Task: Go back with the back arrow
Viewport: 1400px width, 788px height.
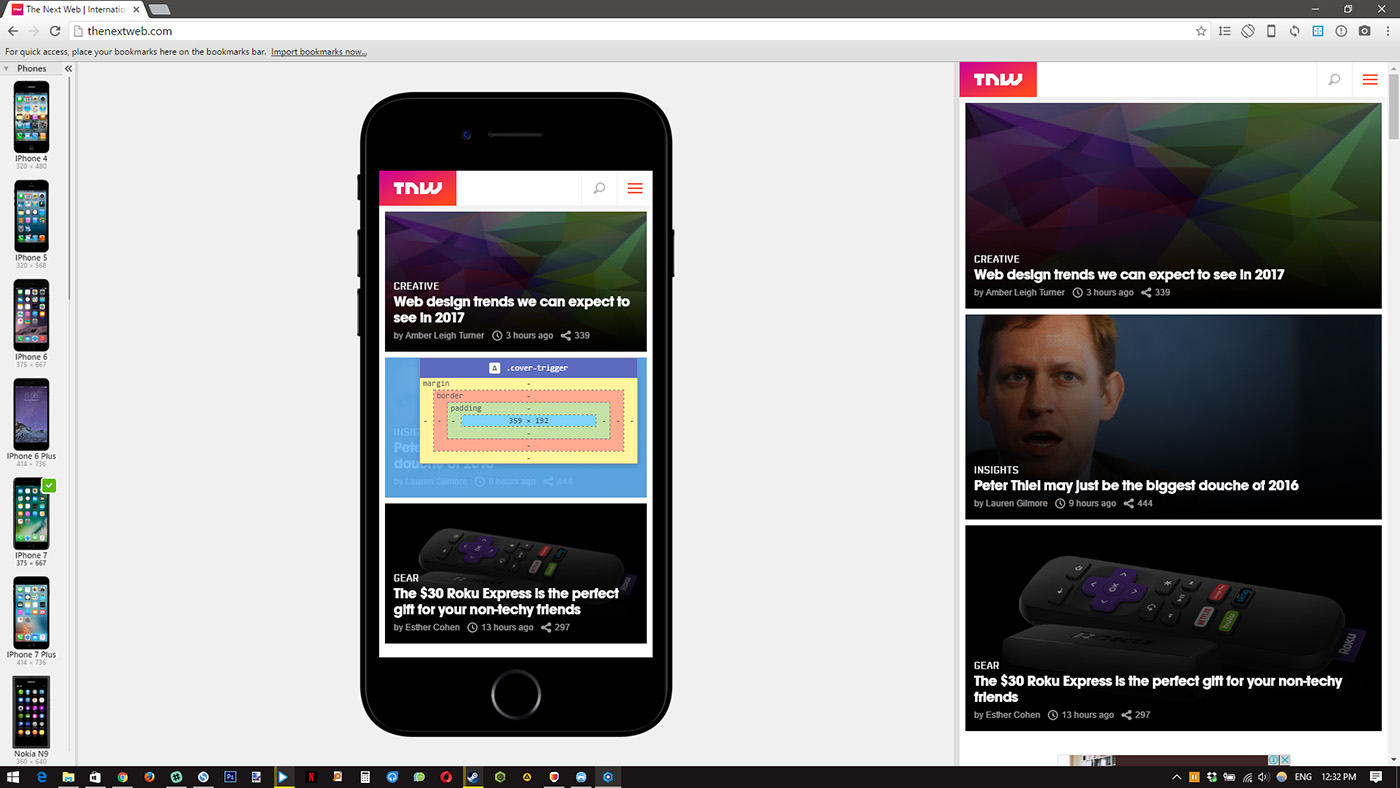Action: tap(12, 31)
